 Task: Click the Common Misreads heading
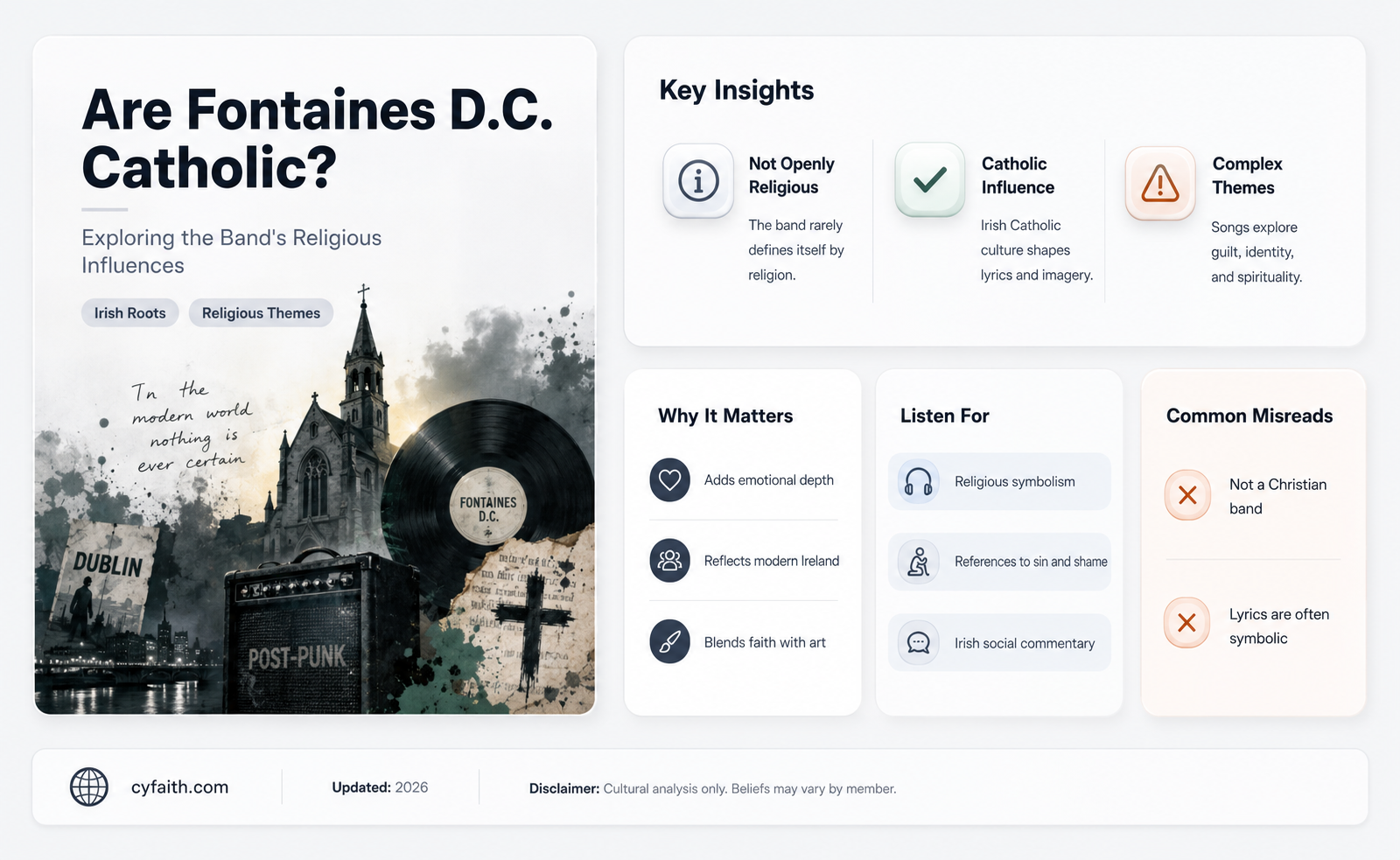[1249, 416]
